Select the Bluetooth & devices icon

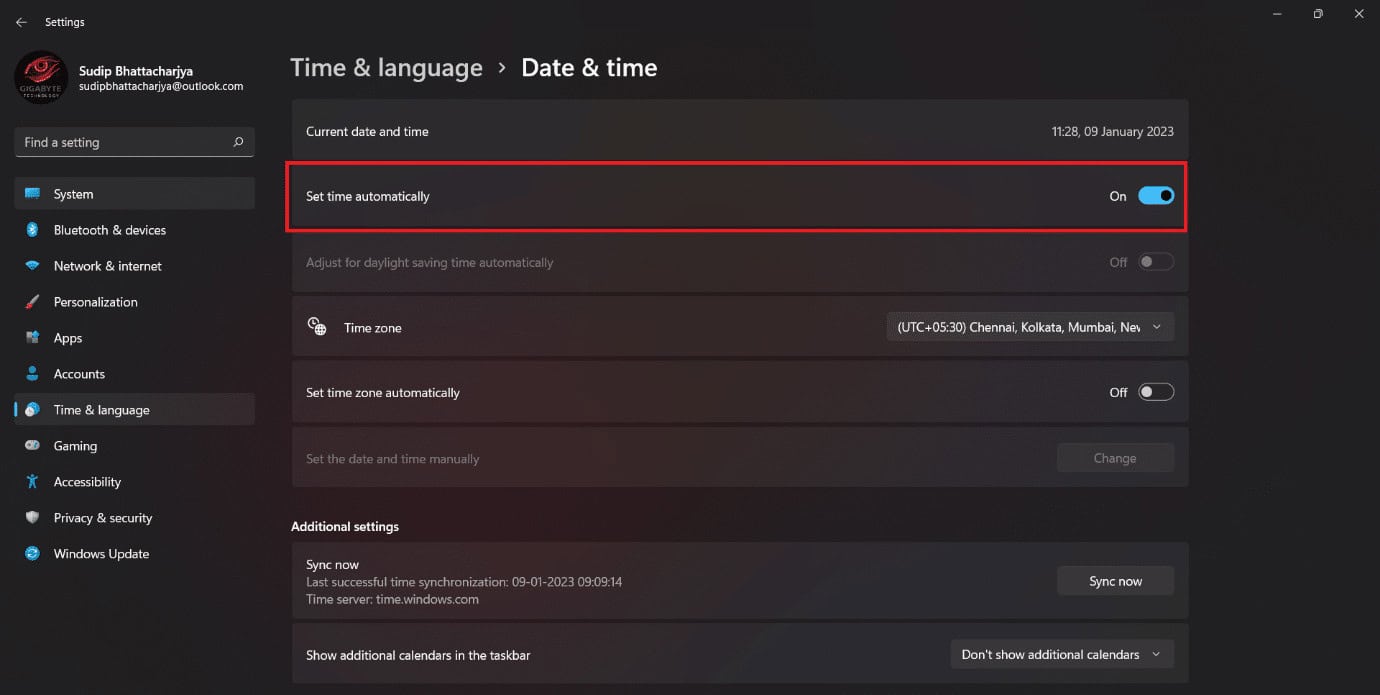click(33, 230)
